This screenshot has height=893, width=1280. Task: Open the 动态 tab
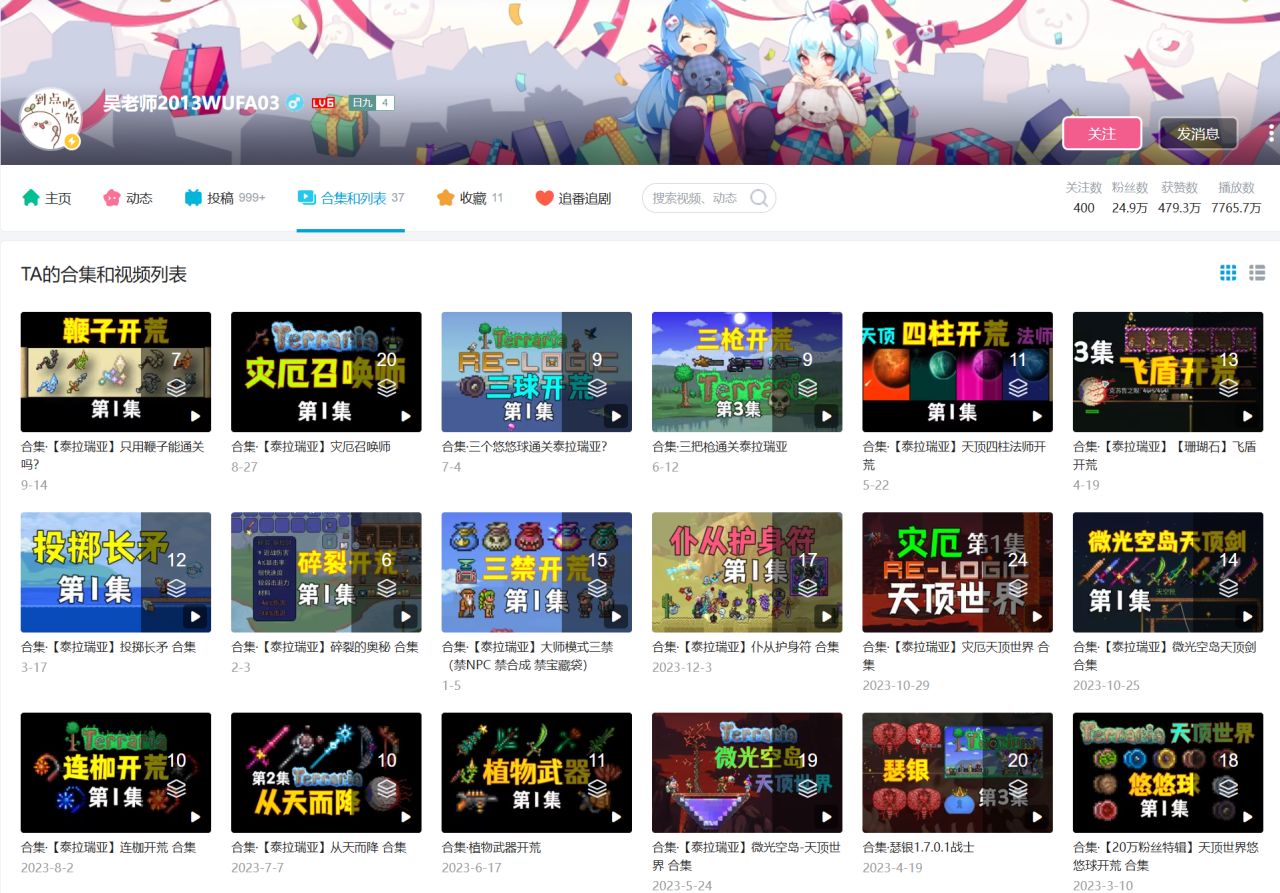coord(128,198)
